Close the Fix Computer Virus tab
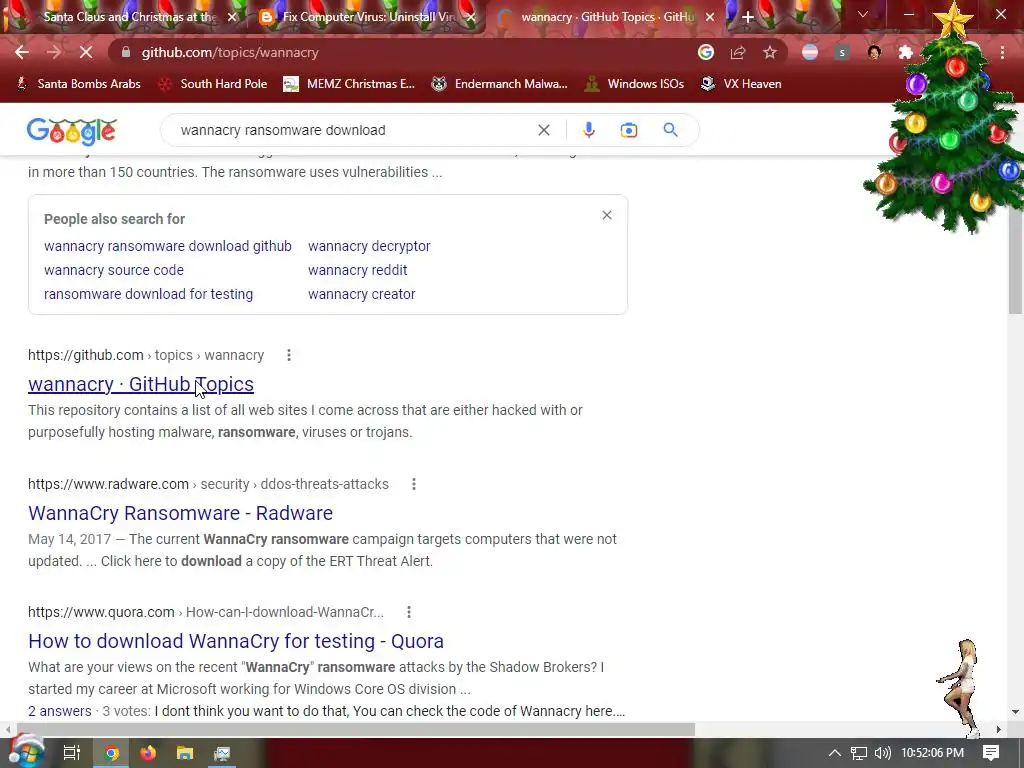This screenshot has width=1024, height=768. click(471, 17)
